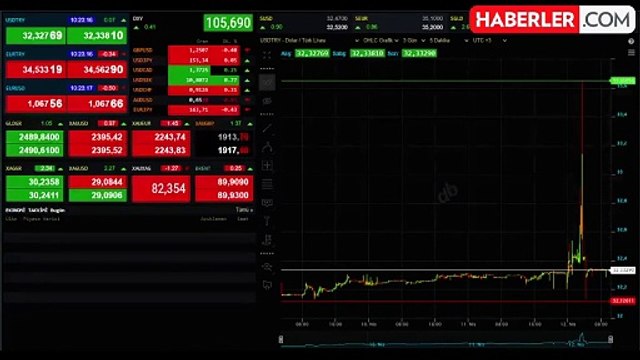Click the red tile value 2243,83
Viewport: 640px width, 360px height.
coord(161,150)
